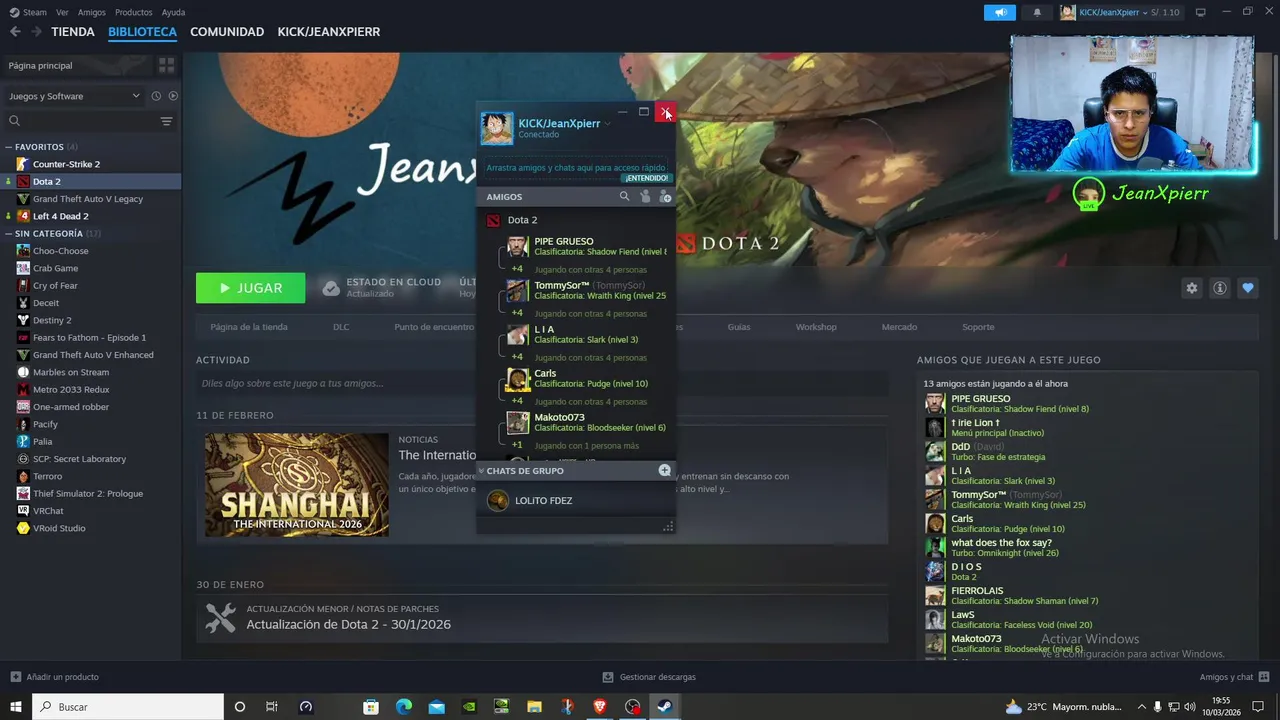Select Grand Theft Auto V Legacy
The width and height of the screenshot is (1280, 720).
(x=87, y=199)
